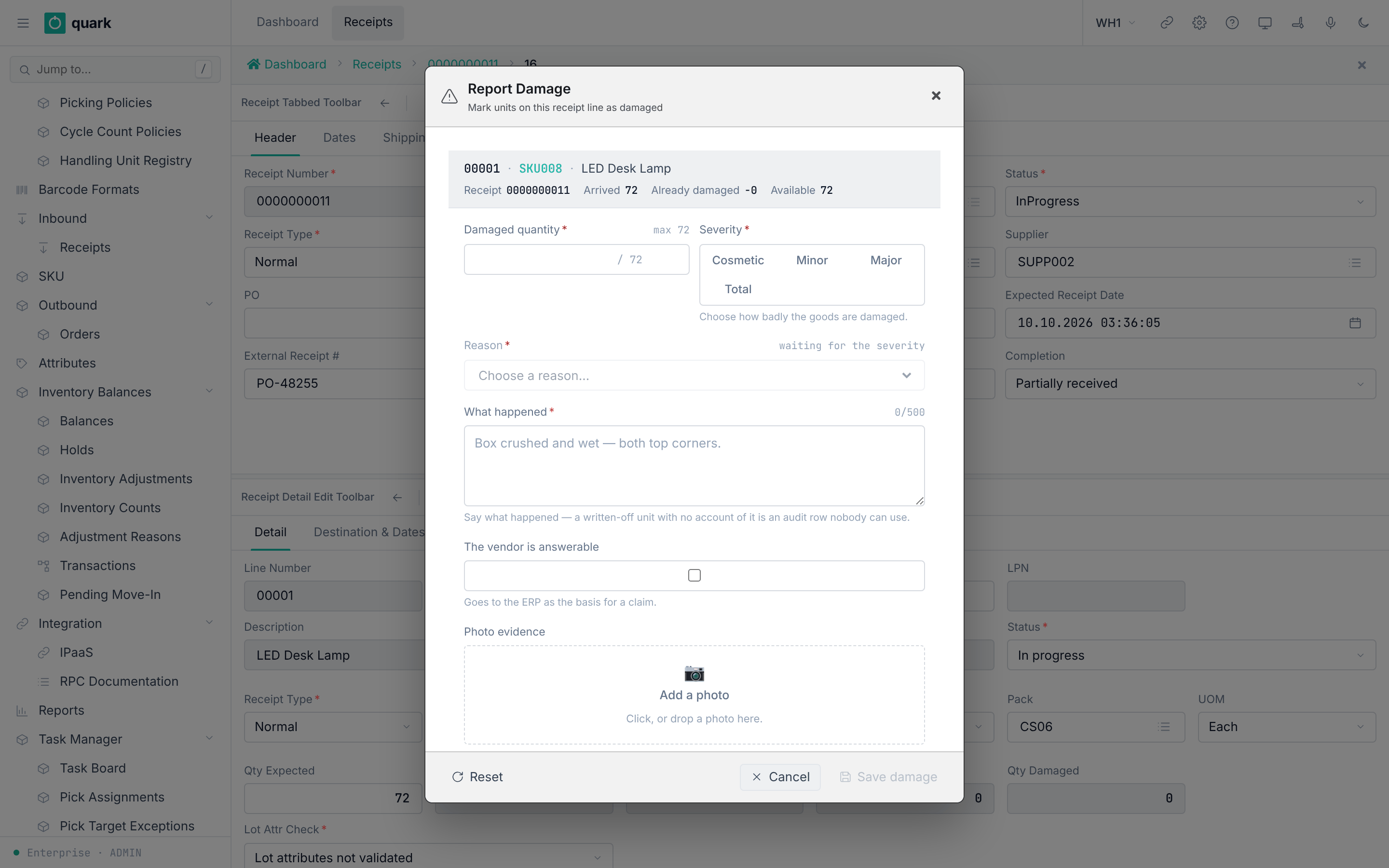Click the microphone icon
Image resolution: width=1389 pixels, height=868 pixels.
[x=1330, y=23]
